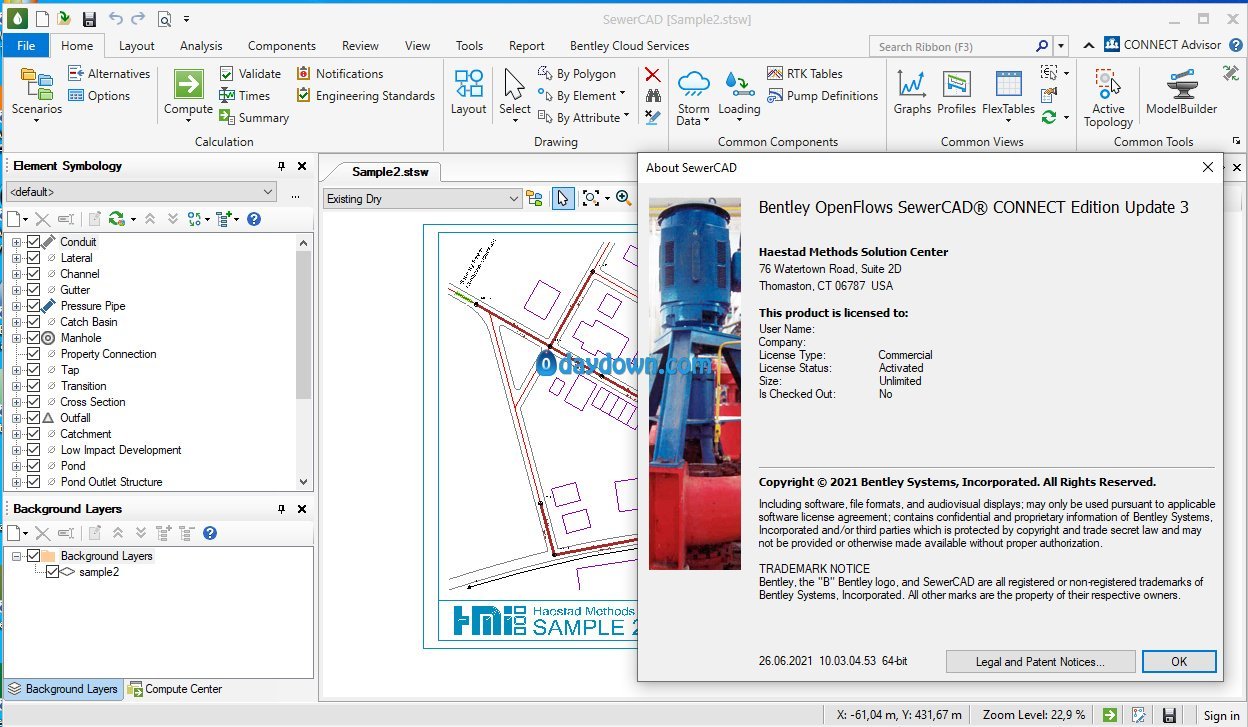Open RTK Tables
The image size is (1248, 727).
tap(805, 73)
